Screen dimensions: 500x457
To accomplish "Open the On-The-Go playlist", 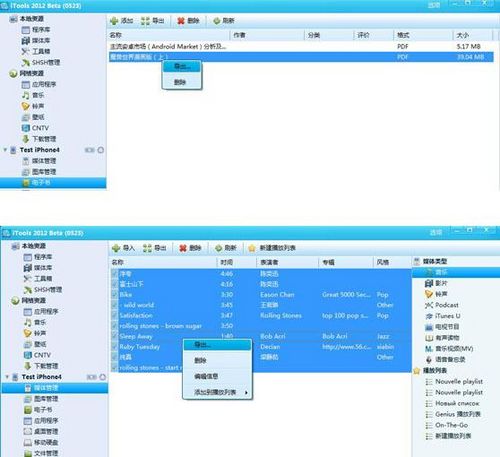I will tap(446, 425).
